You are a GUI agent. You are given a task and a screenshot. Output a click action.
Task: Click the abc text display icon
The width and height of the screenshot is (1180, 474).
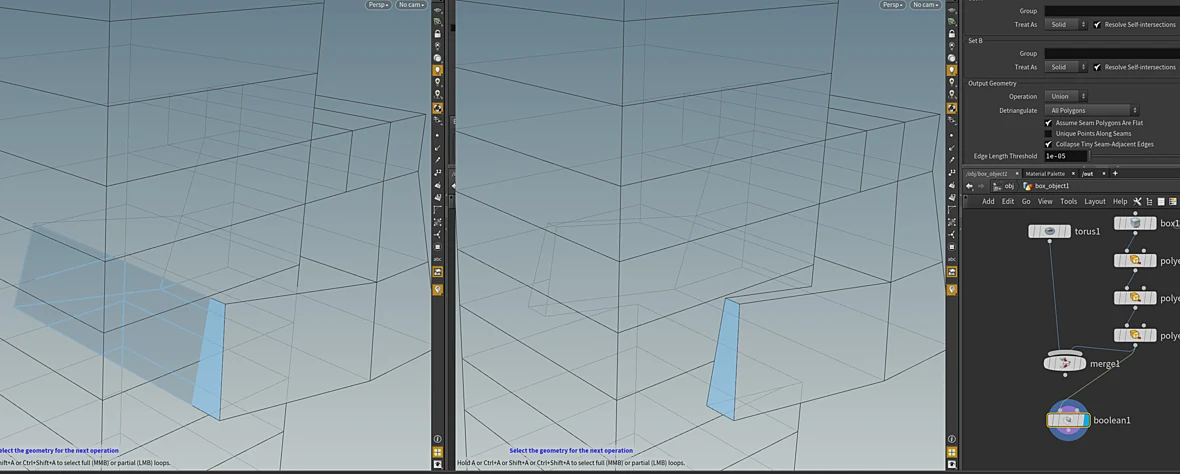pyautogui.click(x=437, y=260)
